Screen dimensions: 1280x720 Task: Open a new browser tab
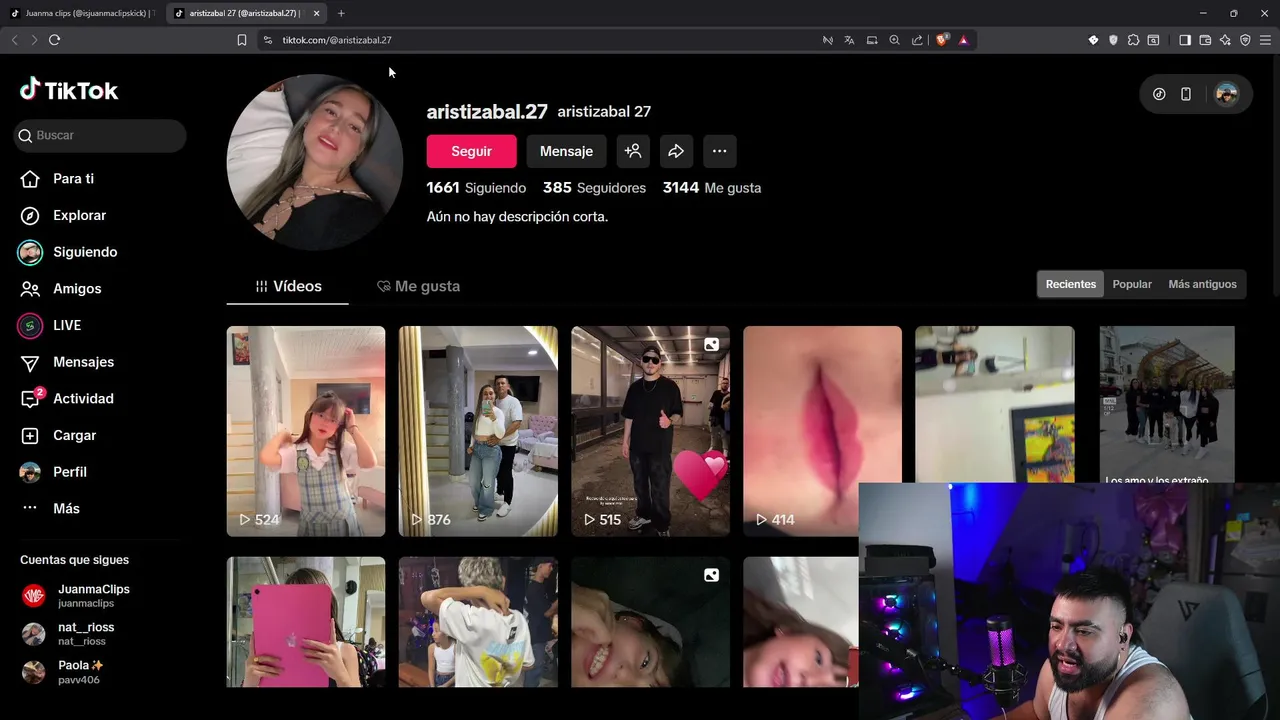[x=341, y=13]
